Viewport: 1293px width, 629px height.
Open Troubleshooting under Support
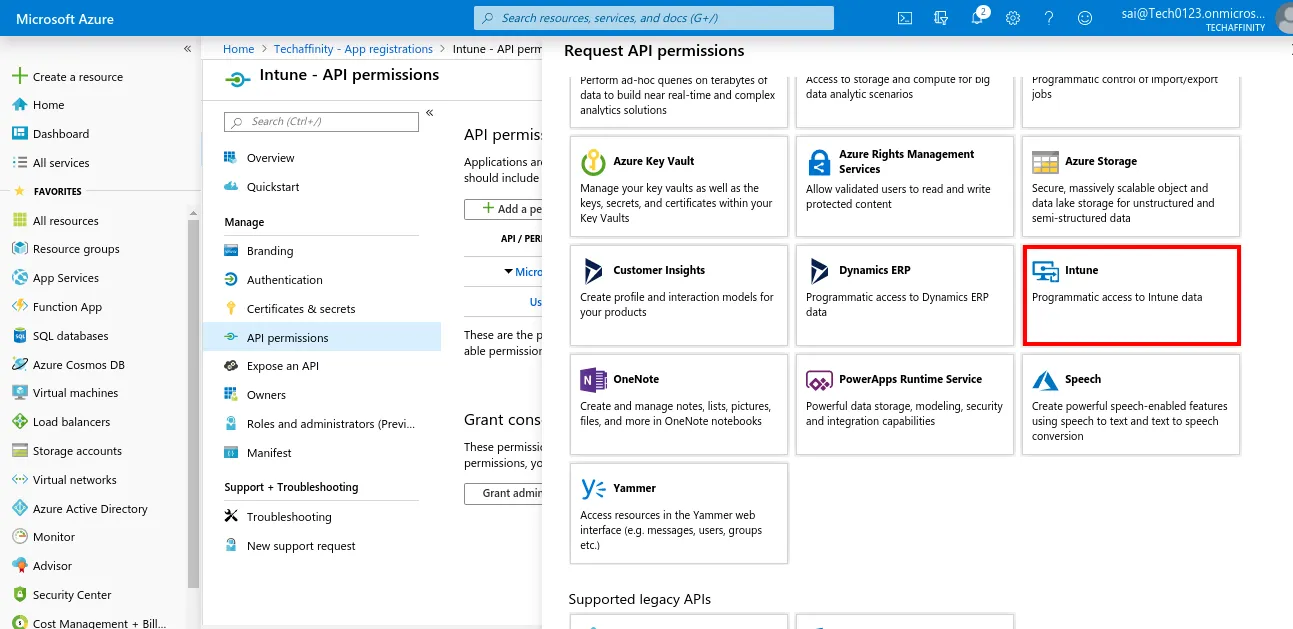tap(278, 517)
